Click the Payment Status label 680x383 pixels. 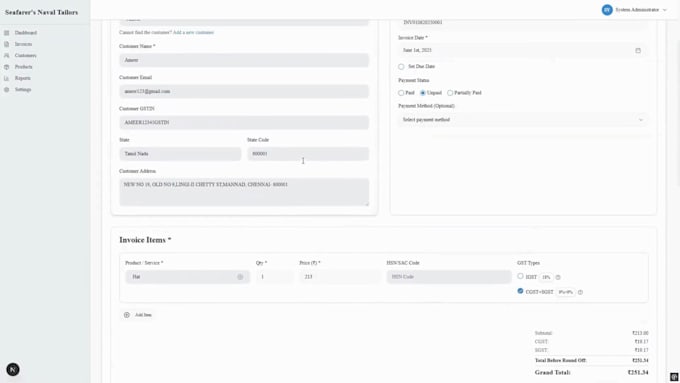click(x=414, y=81)
